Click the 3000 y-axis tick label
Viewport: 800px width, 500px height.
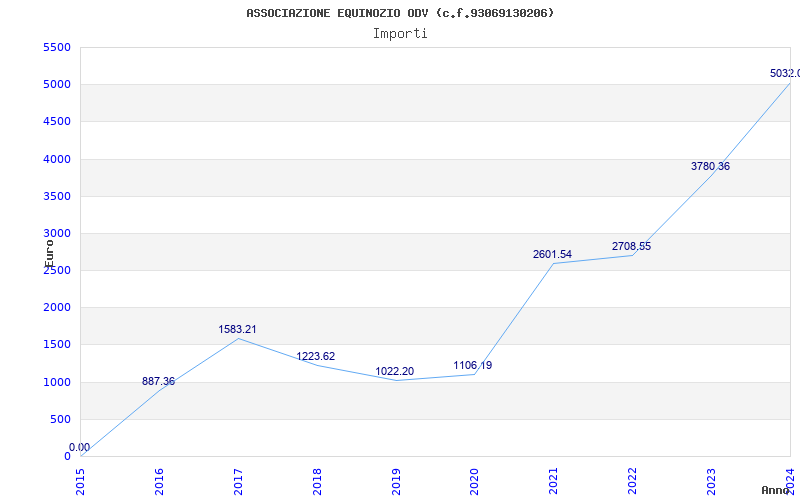click(x=57, y=234)
